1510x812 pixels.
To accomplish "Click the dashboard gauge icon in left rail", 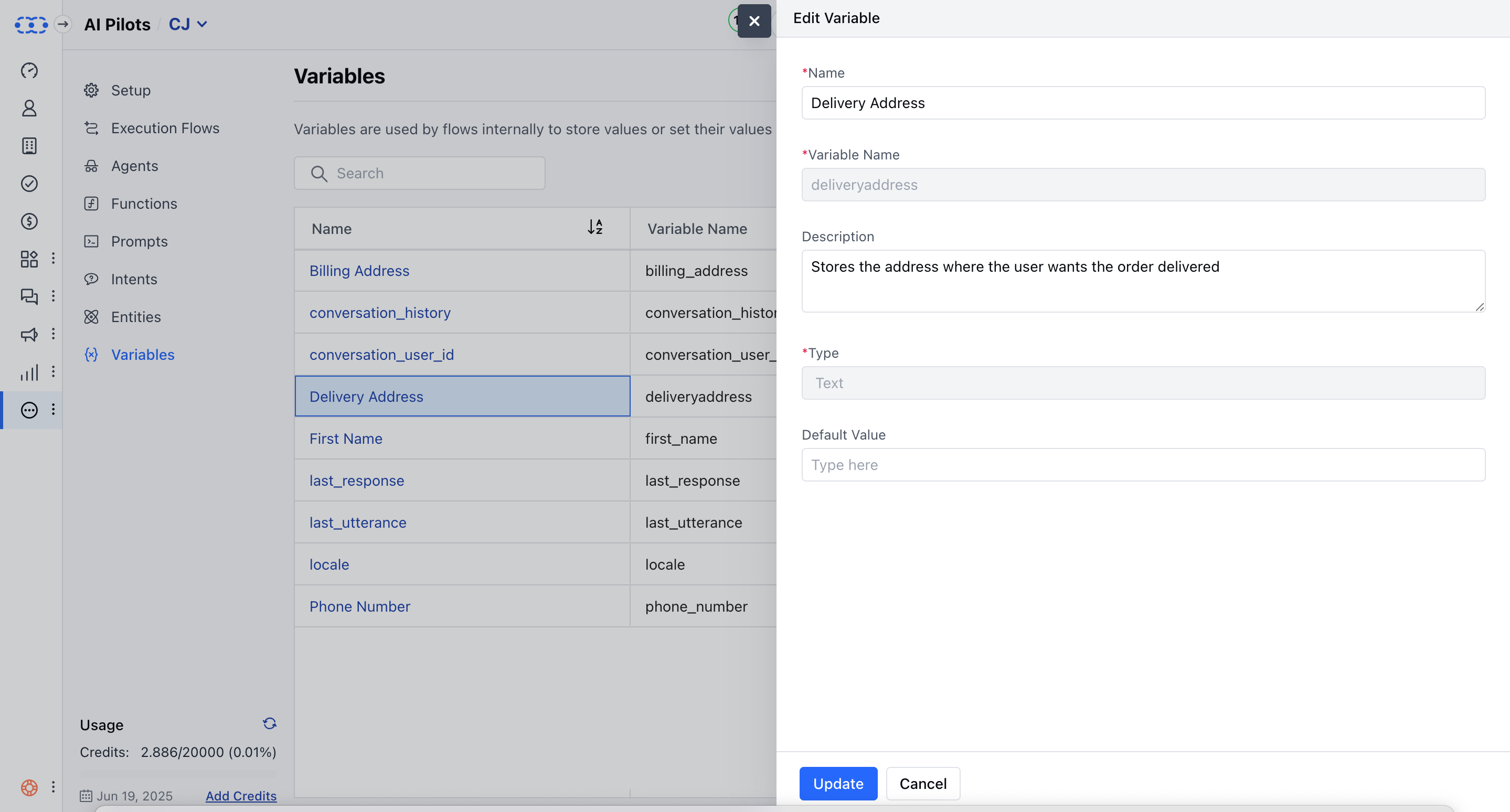I will [29, 71].
